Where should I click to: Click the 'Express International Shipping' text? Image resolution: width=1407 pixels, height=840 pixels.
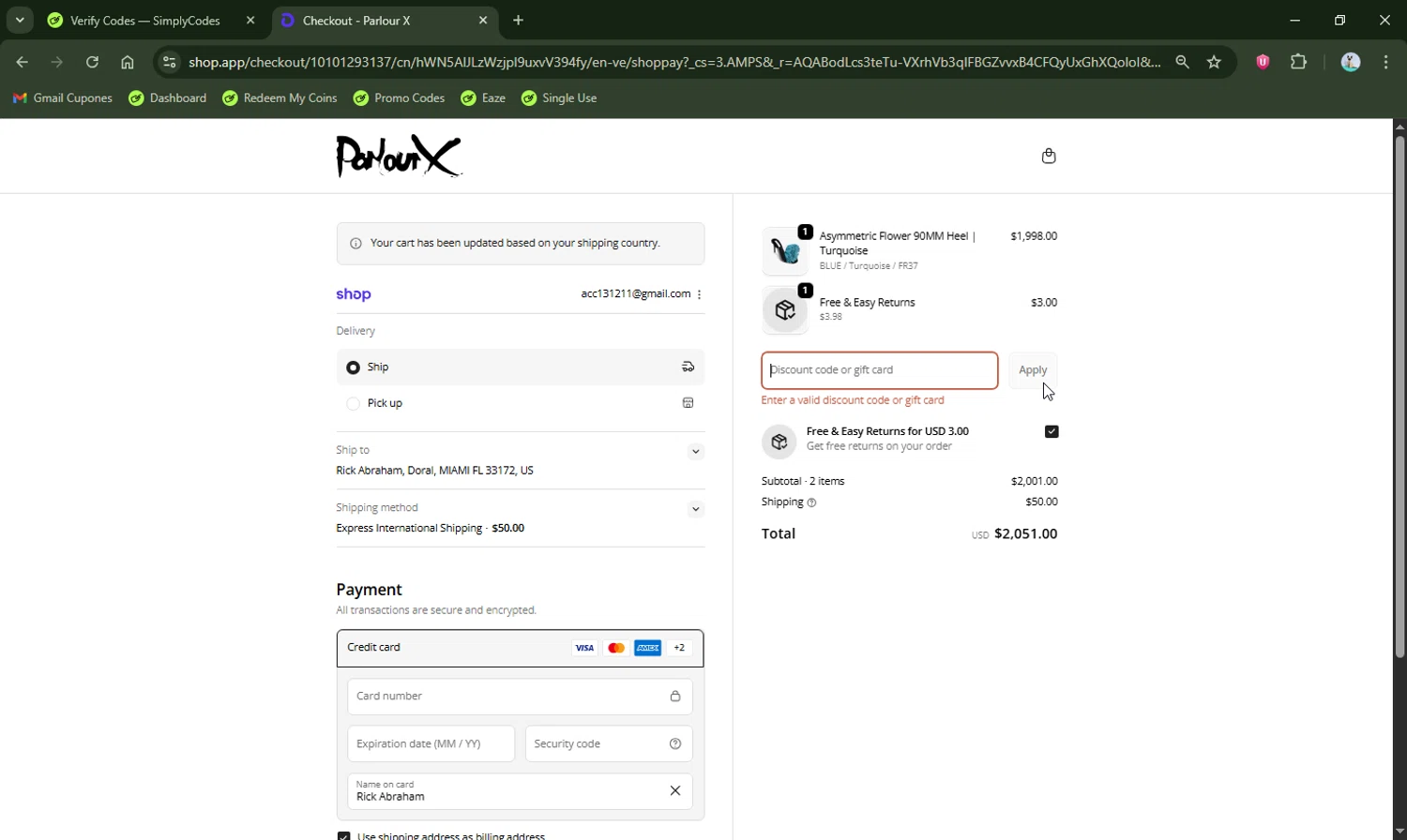409,529
